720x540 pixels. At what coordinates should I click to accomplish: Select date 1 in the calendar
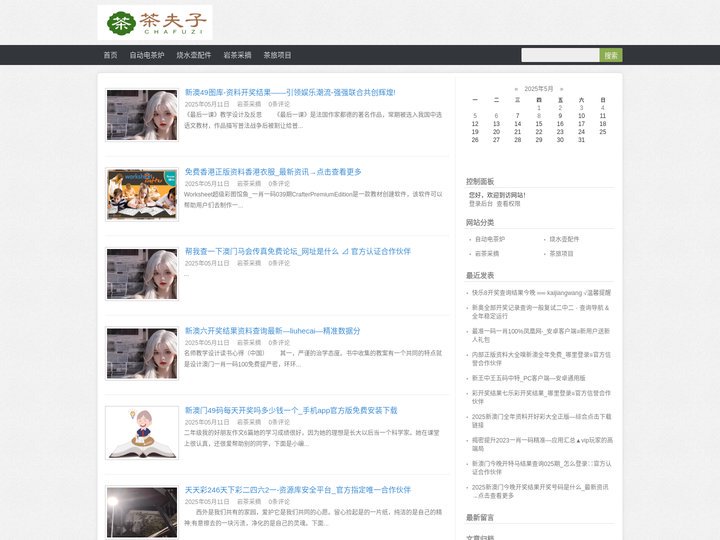pos(539,108)
